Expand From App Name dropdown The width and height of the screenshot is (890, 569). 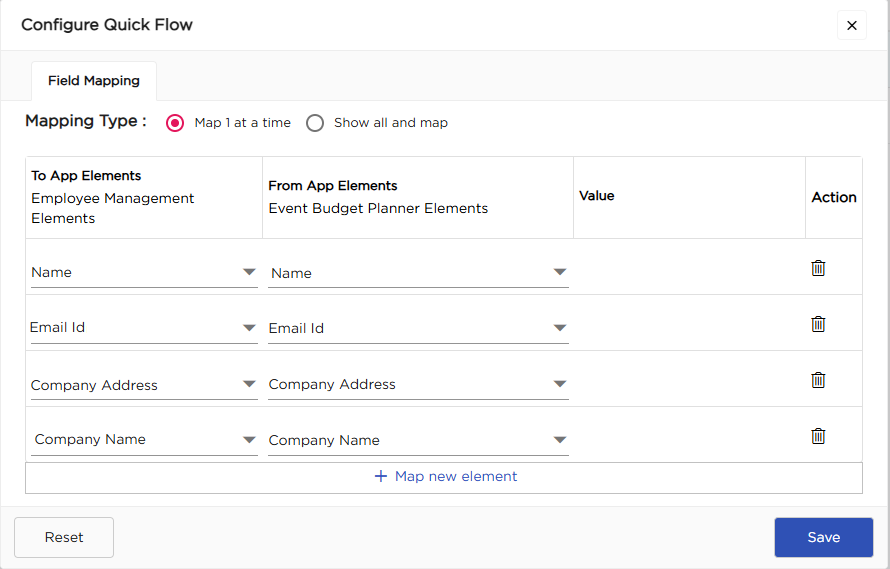click(x=418, y=273)
